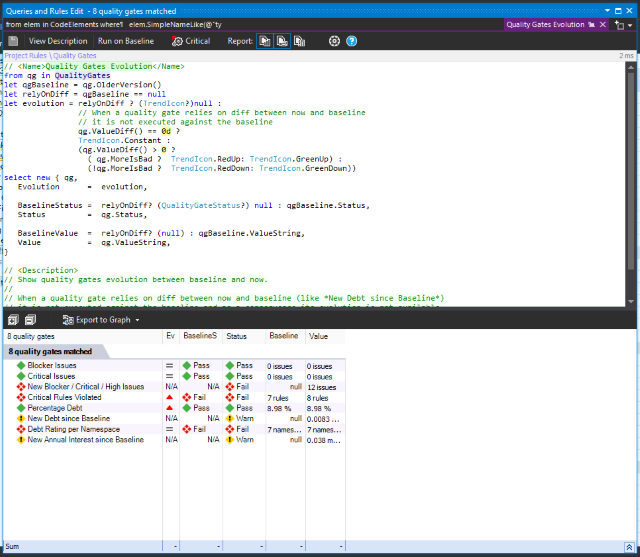Viewport: 640px width, 557px height.
Task: Open window position dropdown arrow in title bar
Action: 607,11
